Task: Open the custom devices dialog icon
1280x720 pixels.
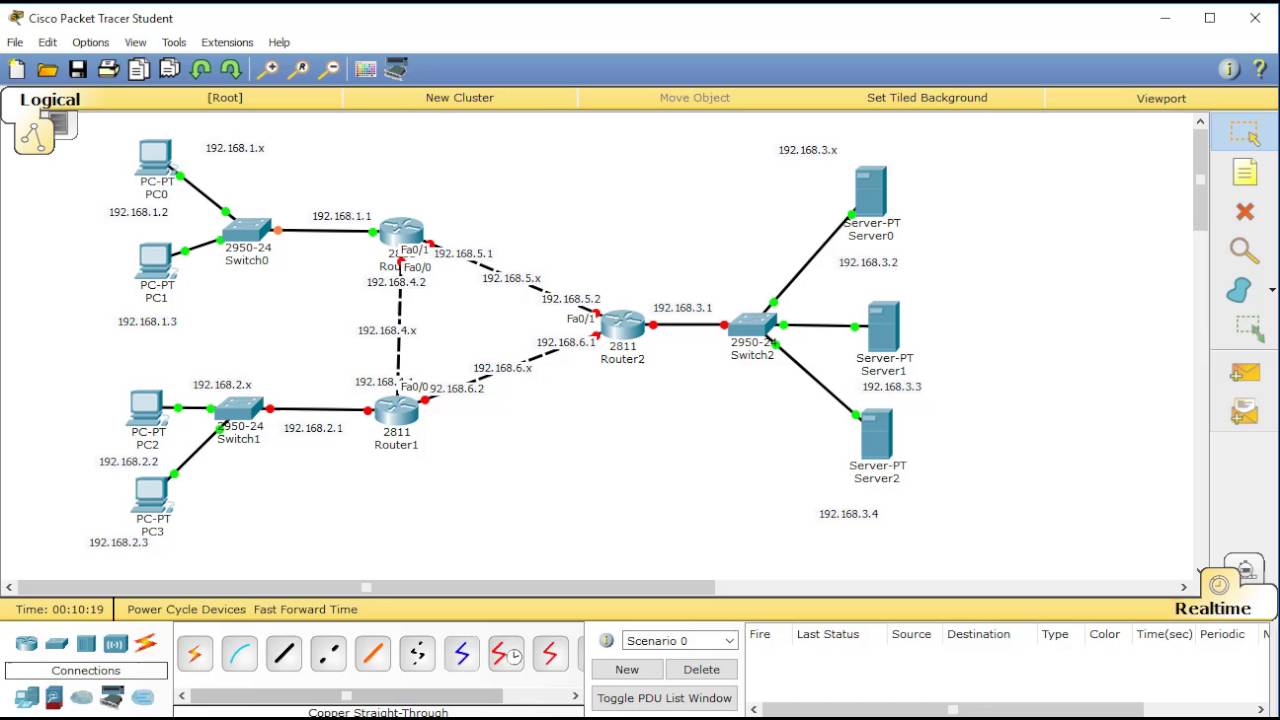Action: tap(396, 69)
